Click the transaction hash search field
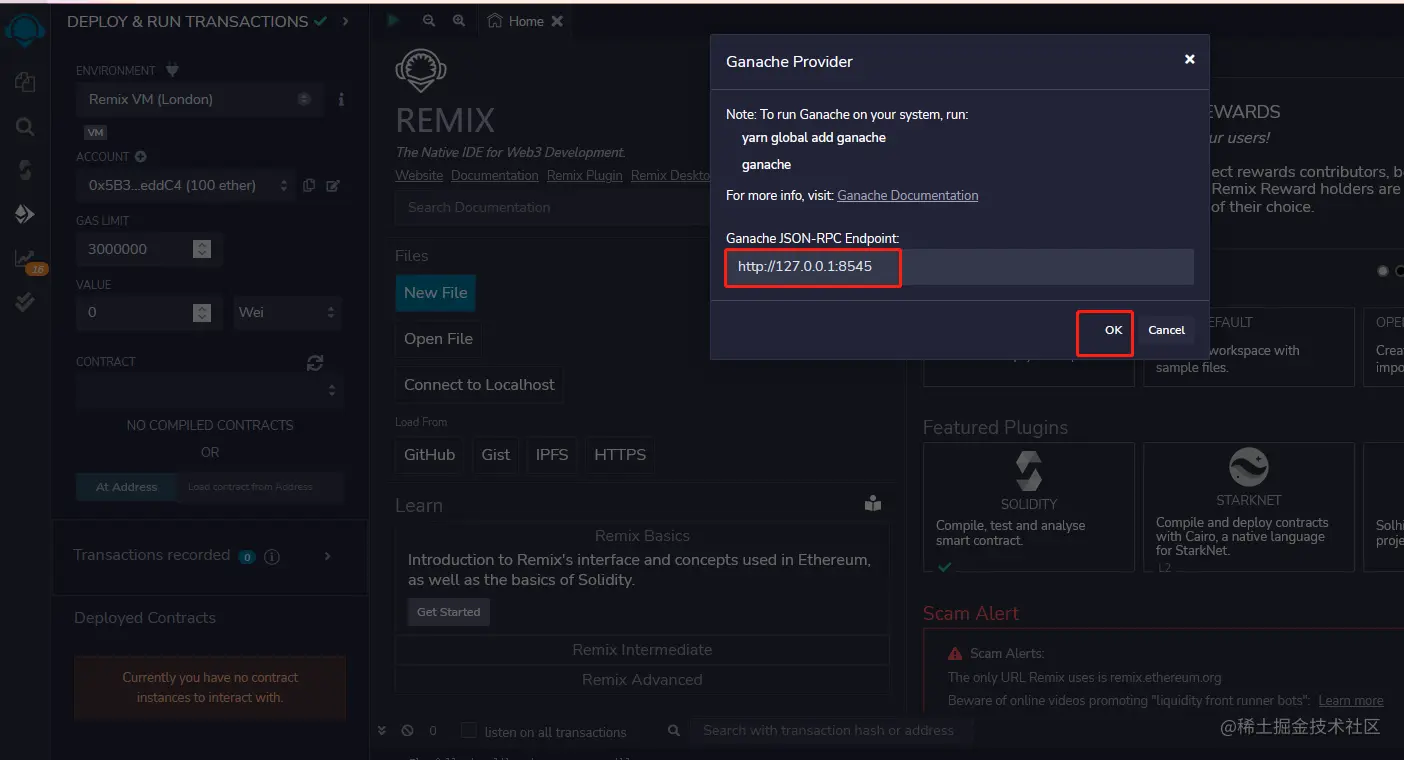Screen dimensions: 1404x760 tap(829, 731)
